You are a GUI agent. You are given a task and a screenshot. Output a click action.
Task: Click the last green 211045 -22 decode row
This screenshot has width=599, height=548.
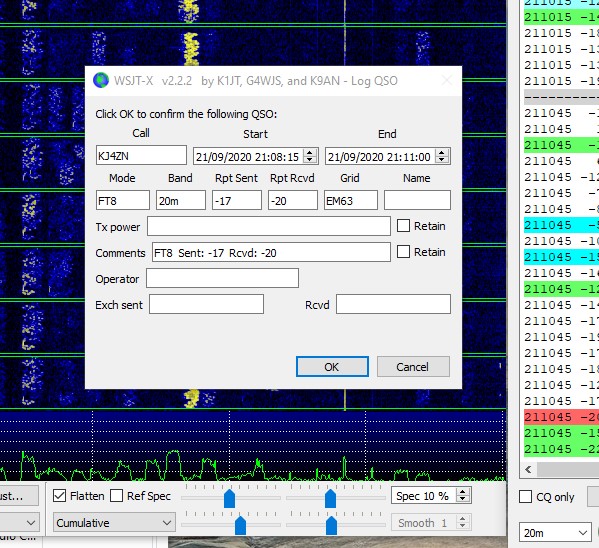561,449
